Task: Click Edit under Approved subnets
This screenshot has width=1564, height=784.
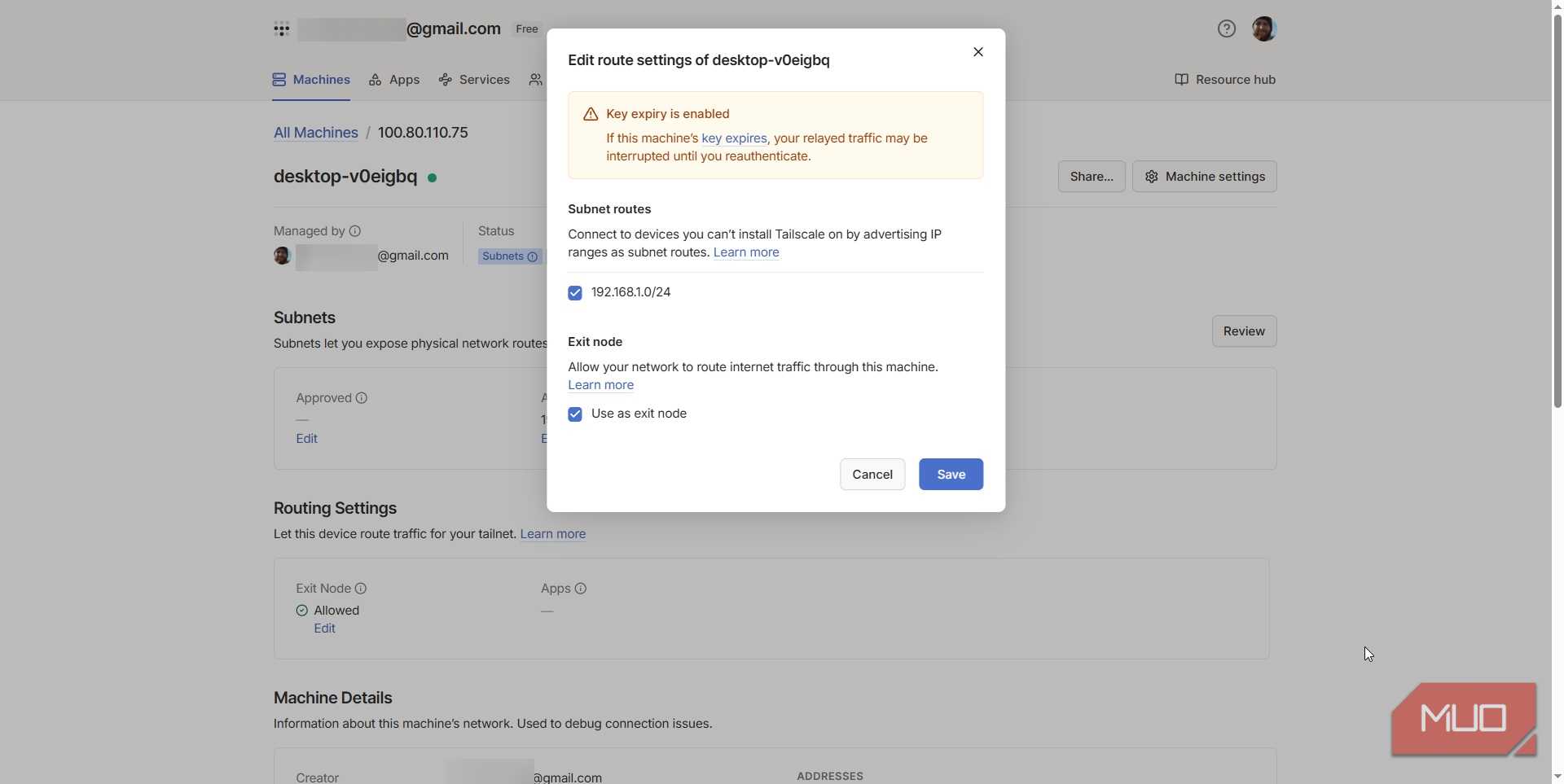Action: (x=306, y=439)
